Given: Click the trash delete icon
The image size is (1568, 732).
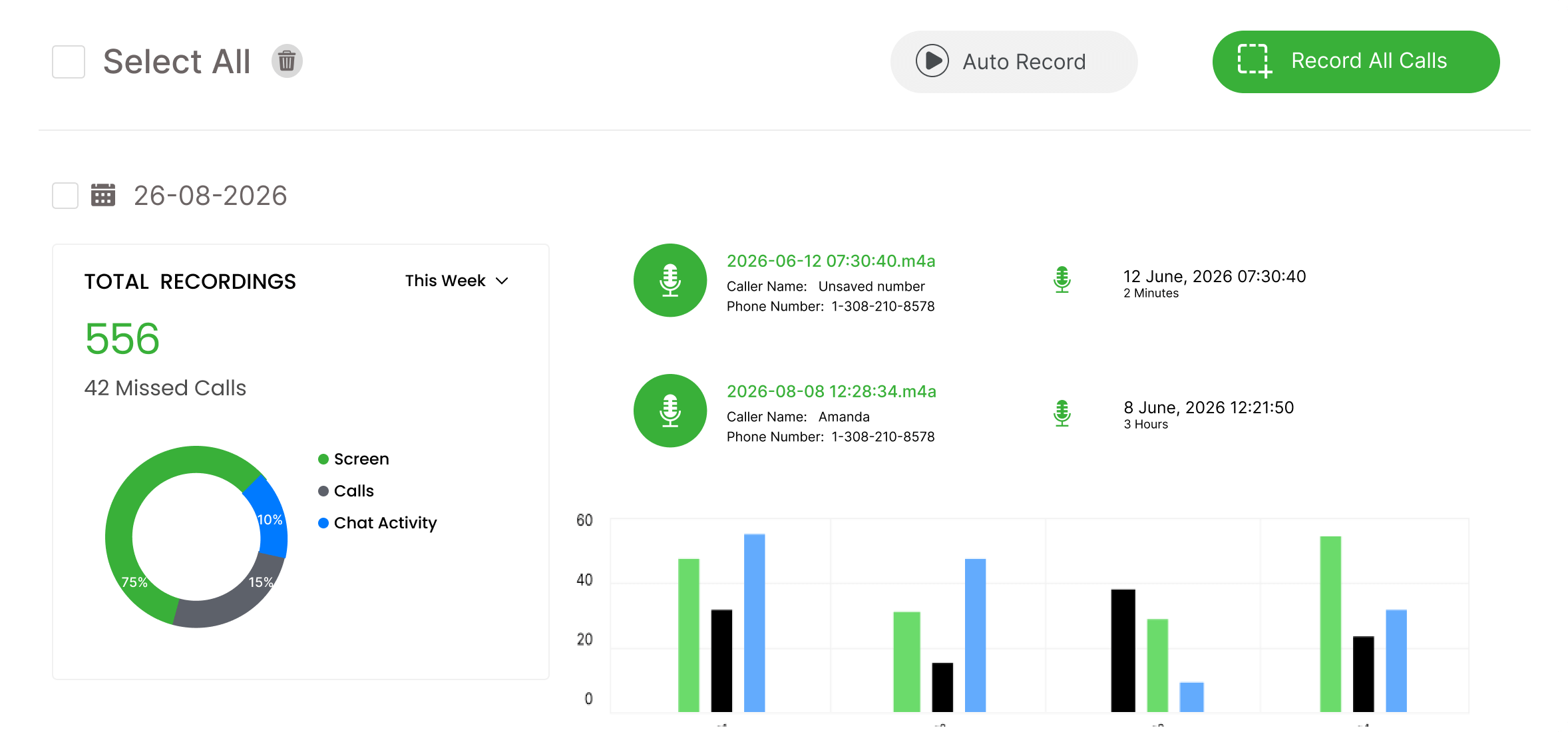Looking at the screenshot, I should tap(287, 61).
